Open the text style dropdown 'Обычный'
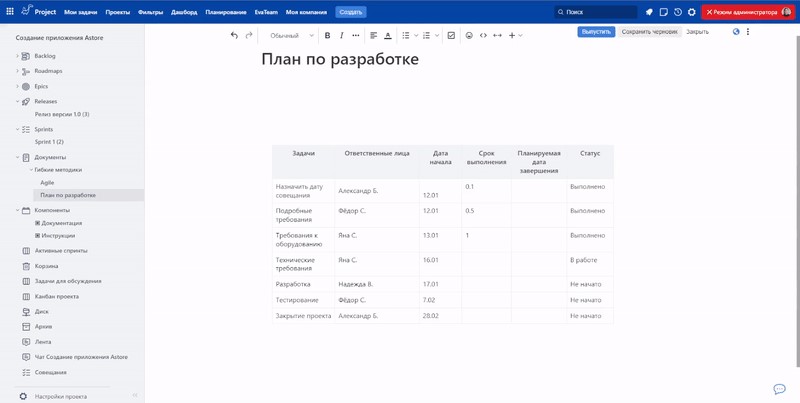 click(289, 35)
